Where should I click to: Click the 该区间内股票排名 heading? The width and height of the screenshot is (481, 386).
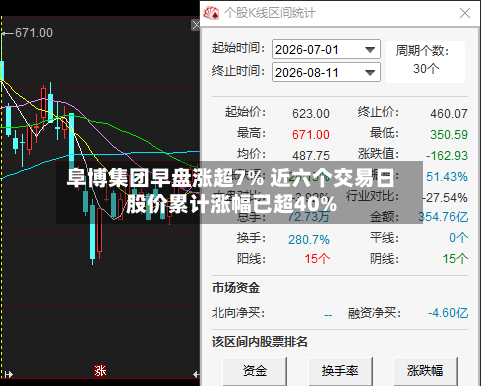260,342
